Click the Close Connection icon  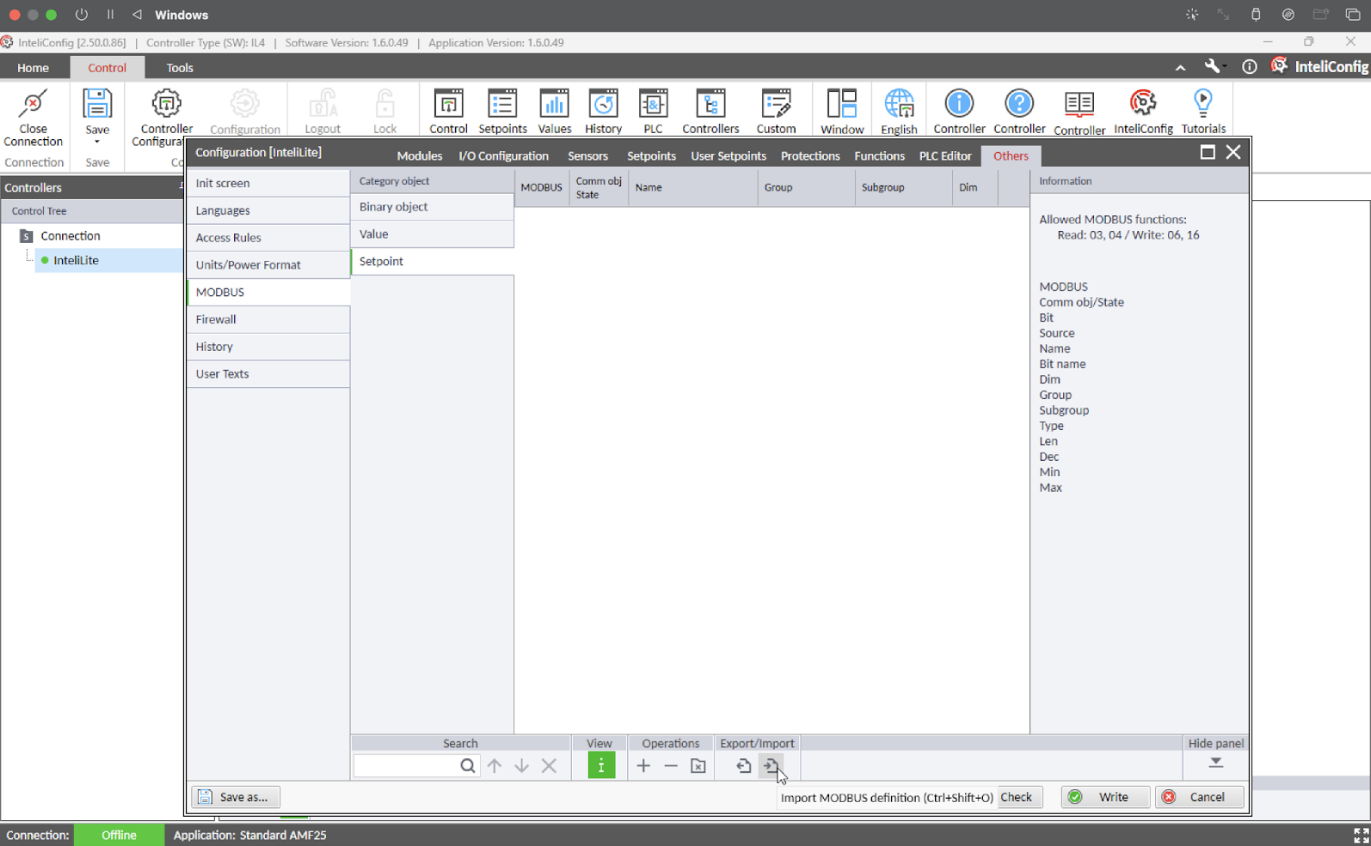click(33, 104)
